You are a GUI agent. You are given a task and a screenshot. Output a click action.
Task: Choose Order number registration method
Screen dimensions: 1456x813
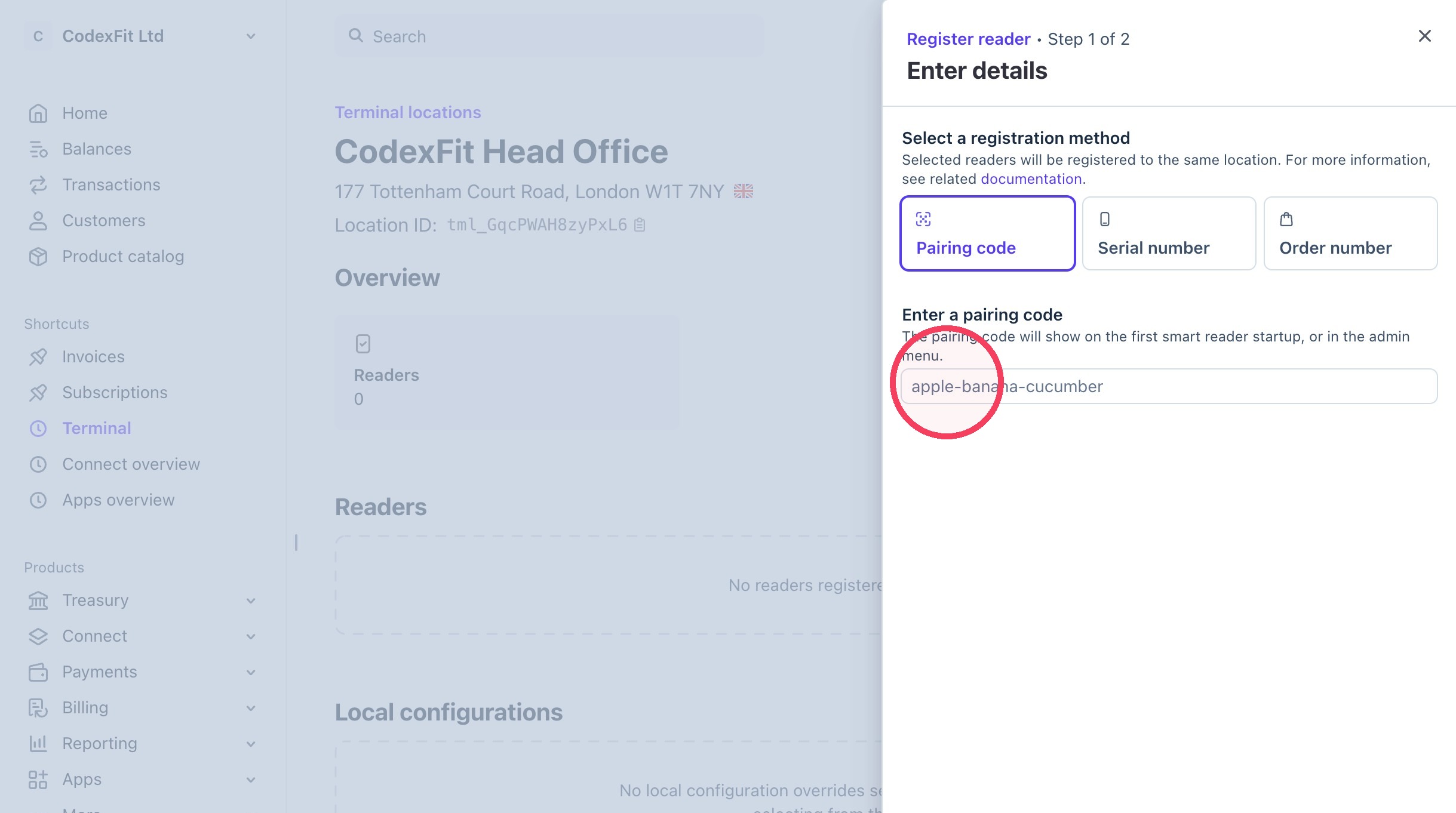[x=1350, y=233]
